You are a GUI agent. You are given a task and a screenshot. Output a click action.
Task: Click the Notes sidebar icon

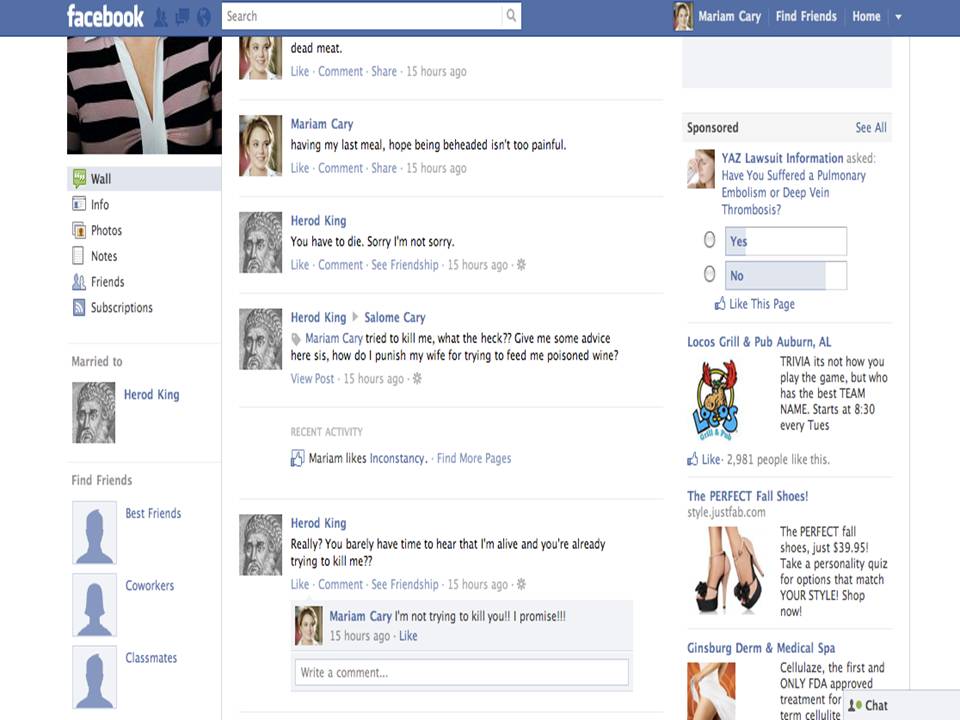point(78,255)
